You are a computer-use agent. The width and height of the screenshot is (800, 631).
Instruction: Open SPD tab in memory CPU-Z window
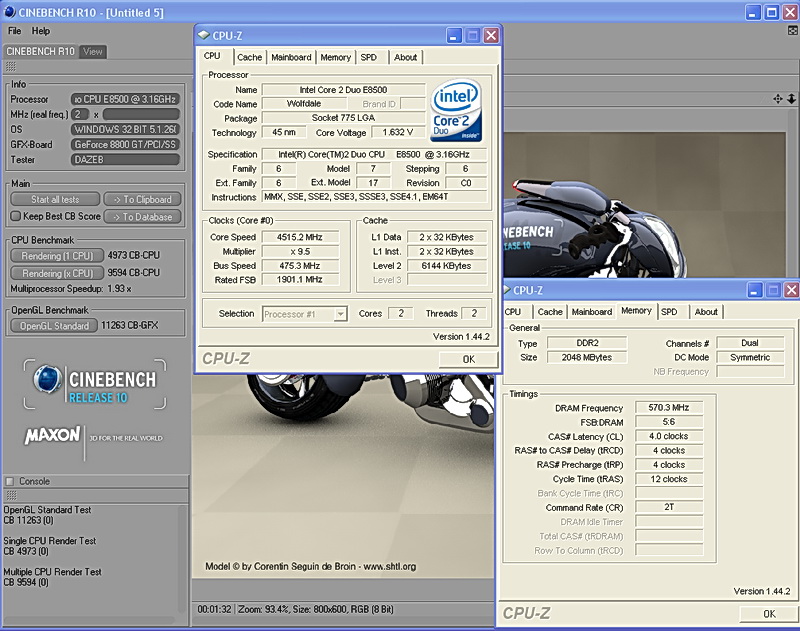click(669, 311)
